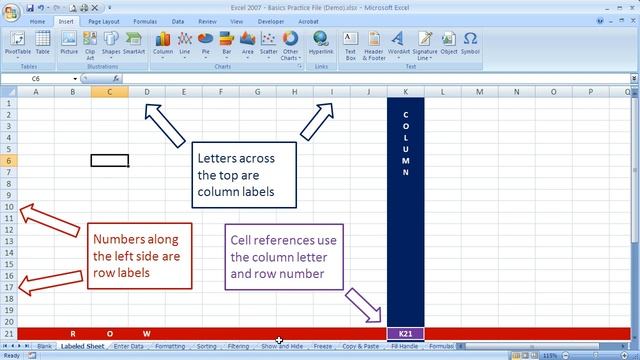This screenshot has height=360, width=640.
Task: Click the 115% zoom level
Action: [x=550, y=356]
